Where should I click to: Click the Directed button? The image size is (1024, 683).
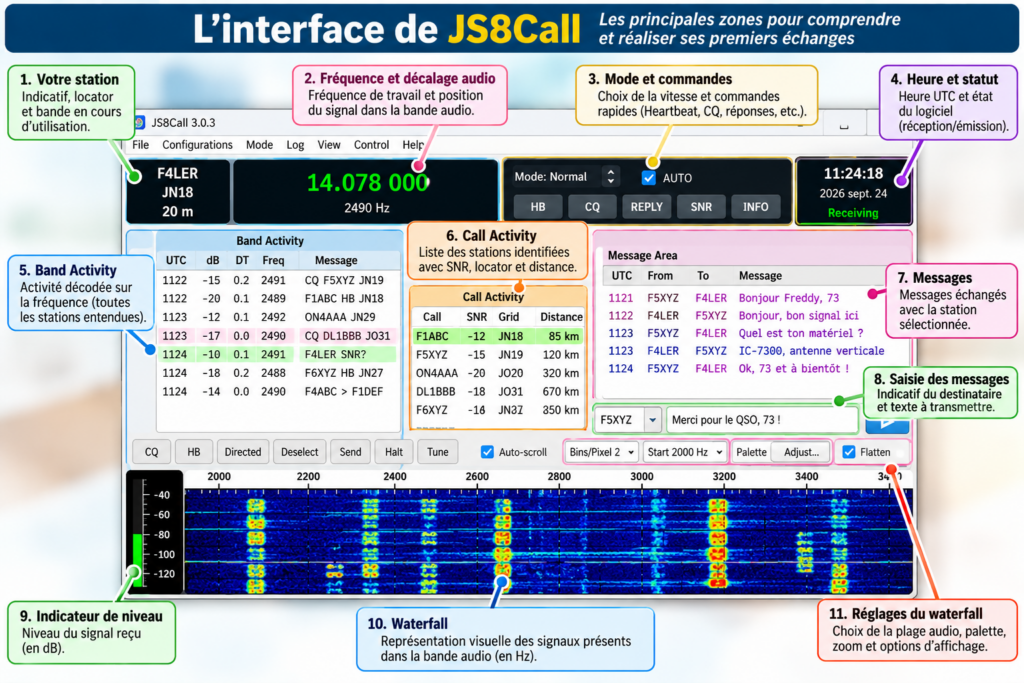point(243,452)
